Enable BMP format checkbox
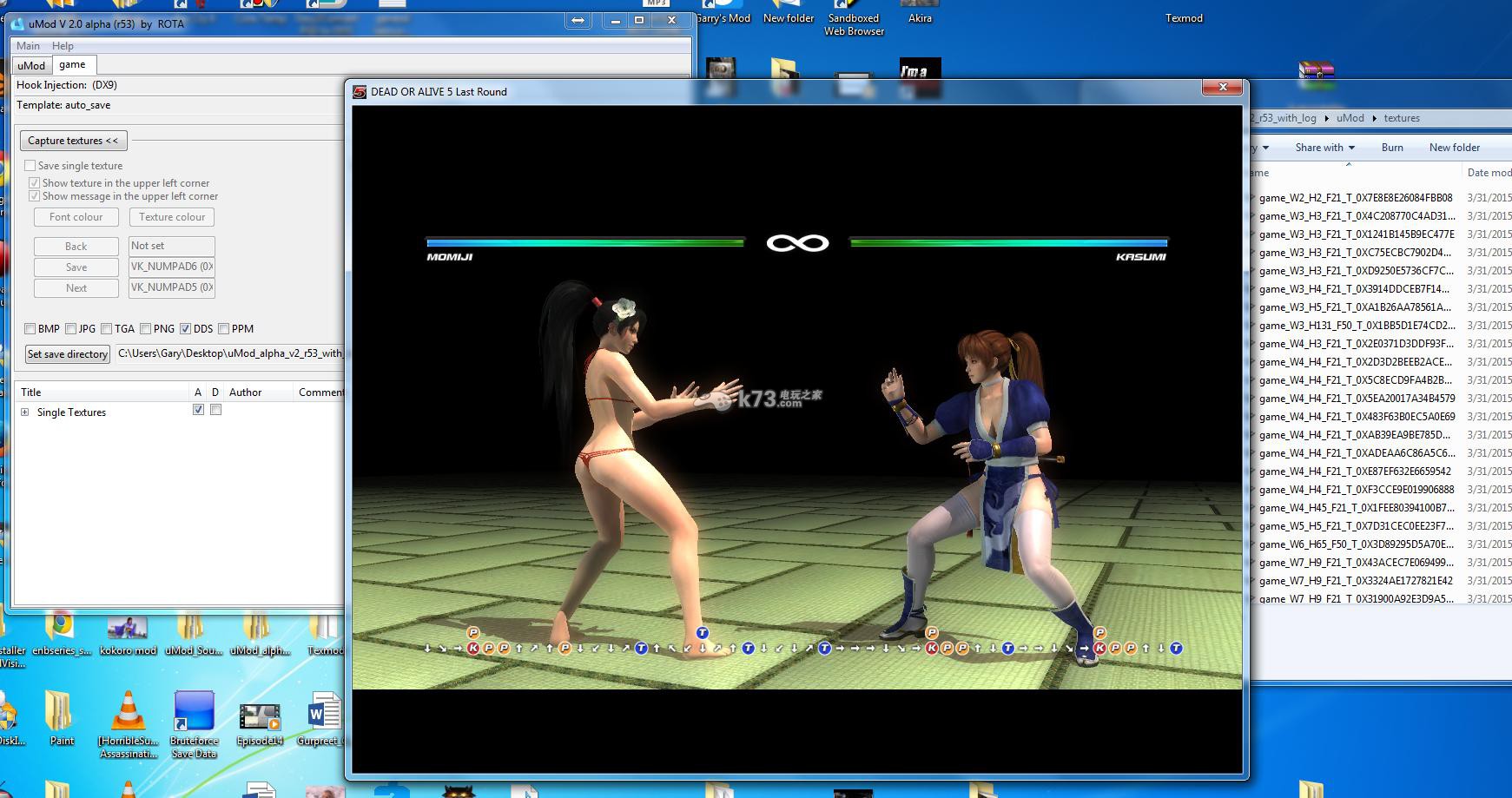The height and width of the screenshot is (798, 1512). pyautogui.click(x=30, y=328)
